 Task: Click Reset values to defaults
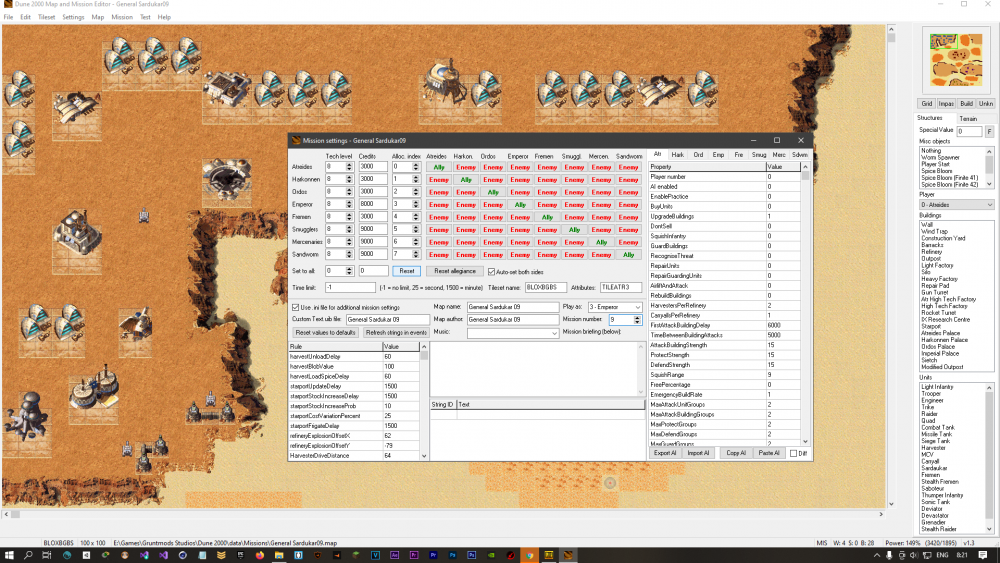click(325, 332)
